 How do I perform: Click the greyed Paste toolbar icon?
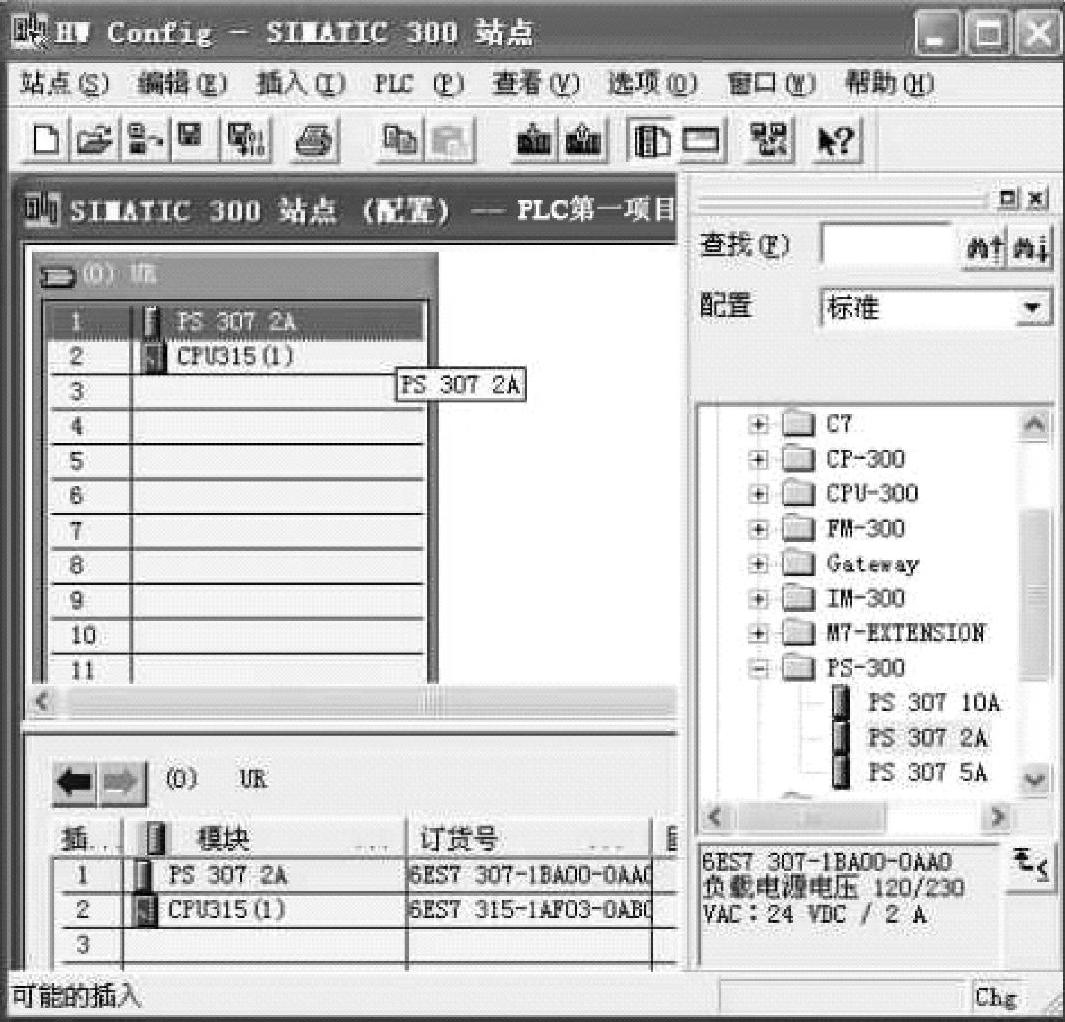coord(448,140)
